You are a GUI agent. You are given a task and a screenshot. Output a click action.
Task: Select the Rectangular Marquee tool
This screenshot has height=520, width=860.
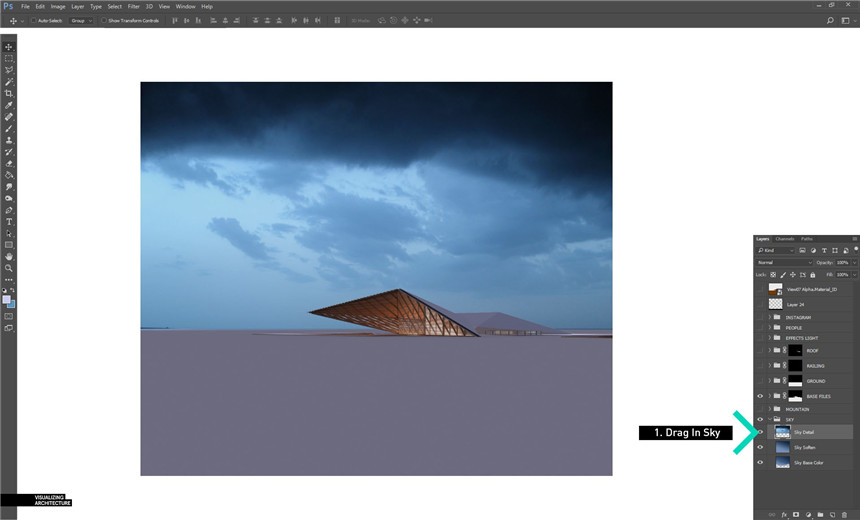point(9,59)
